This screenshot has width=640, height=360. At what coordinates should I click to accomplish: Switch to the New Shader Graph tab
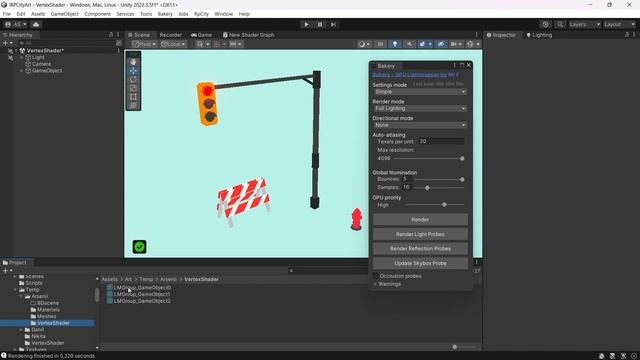(x=248, y=35)
